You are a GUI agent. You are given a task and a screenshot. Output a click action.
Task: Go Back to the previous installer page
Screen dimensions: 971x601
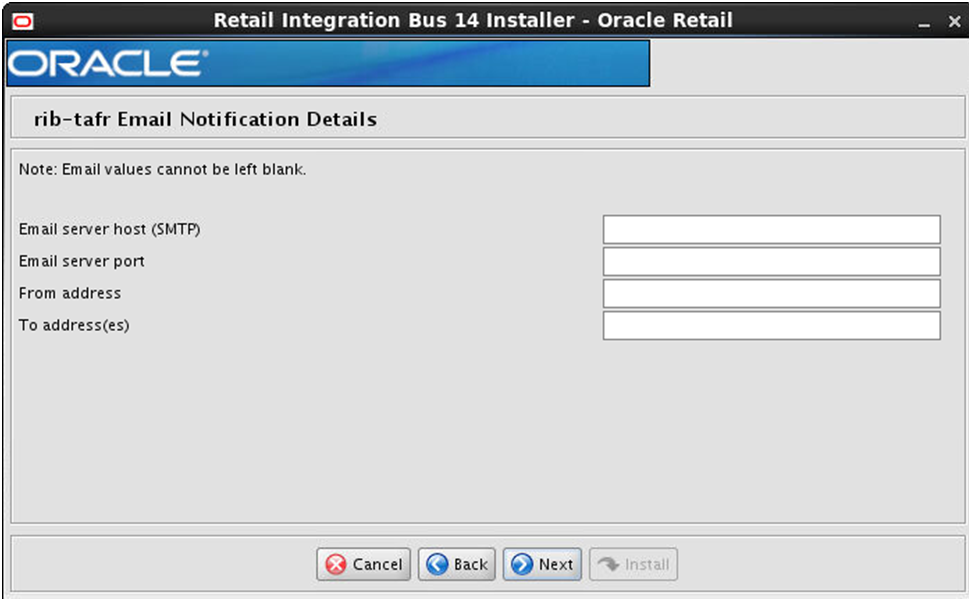click(457, 564)
